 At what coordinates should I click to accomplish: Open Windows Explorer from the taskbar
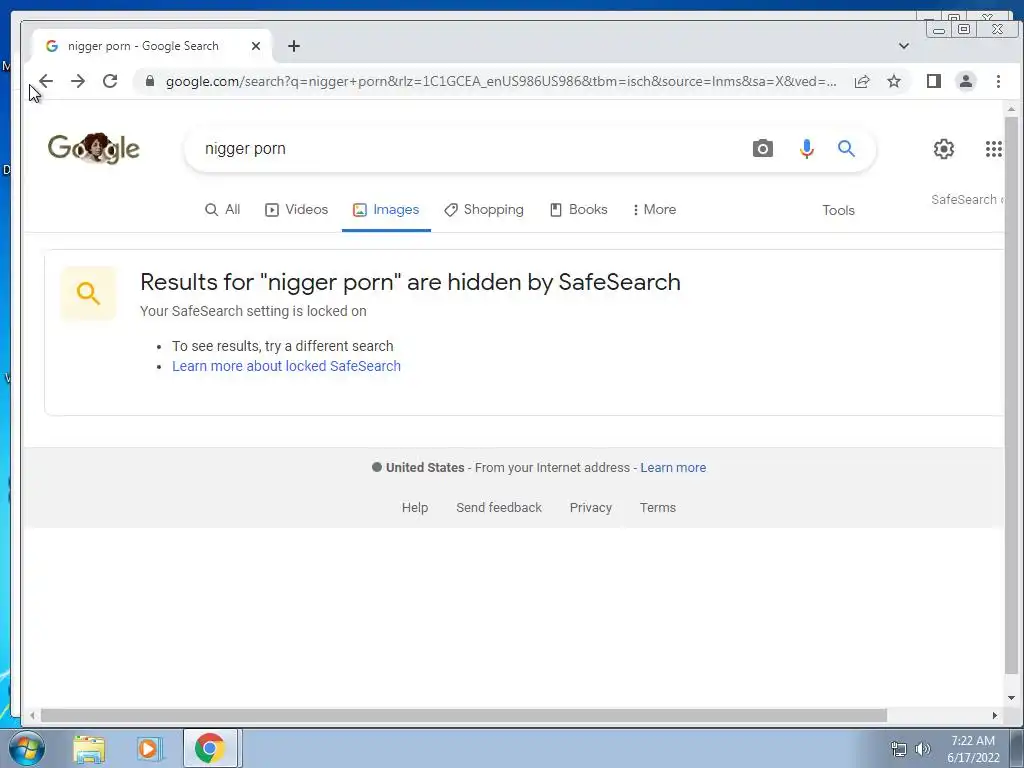point(89,749)
